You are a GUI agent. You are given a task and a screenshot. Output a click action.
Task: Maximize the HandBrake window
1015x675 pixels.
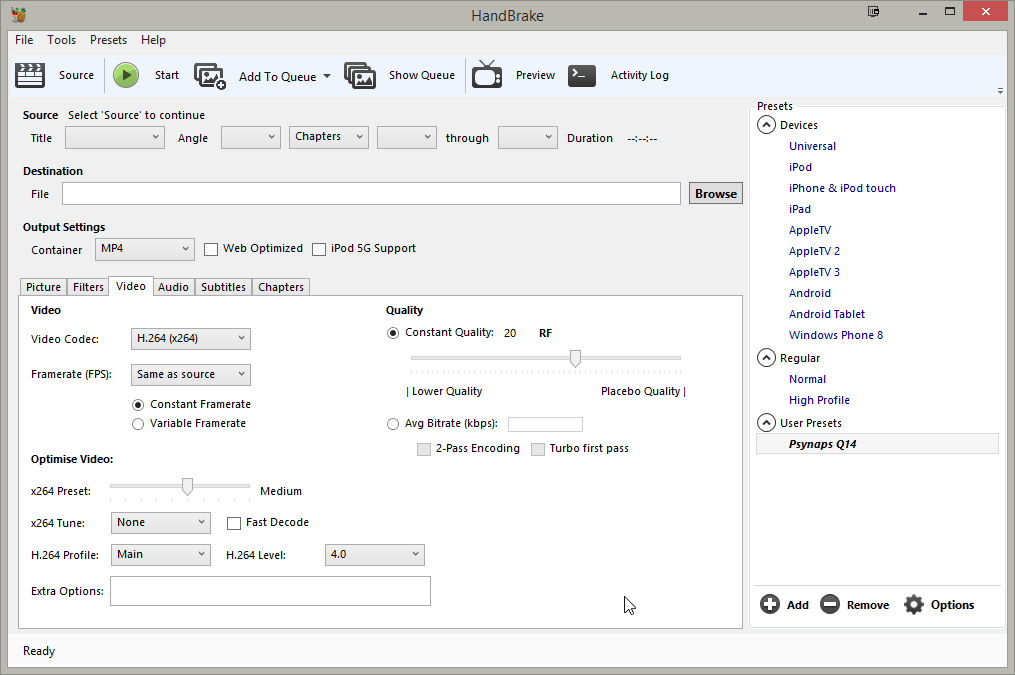coord(950,11)
